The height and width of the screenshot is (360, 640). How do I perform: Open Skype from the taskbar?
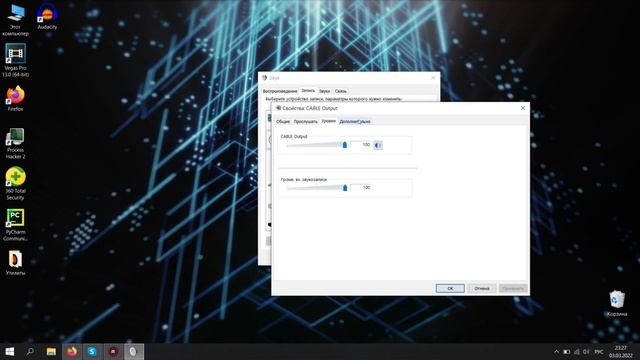click(92, 351)
